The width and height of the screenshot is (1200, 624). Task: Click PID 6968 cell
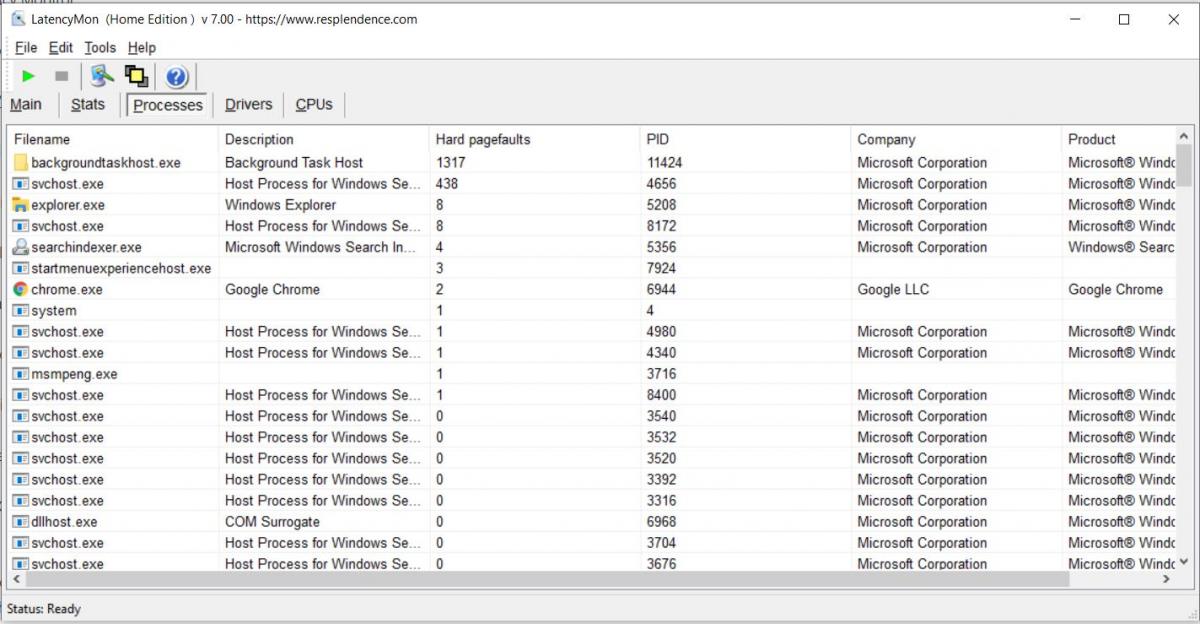[x=661, y=522]
